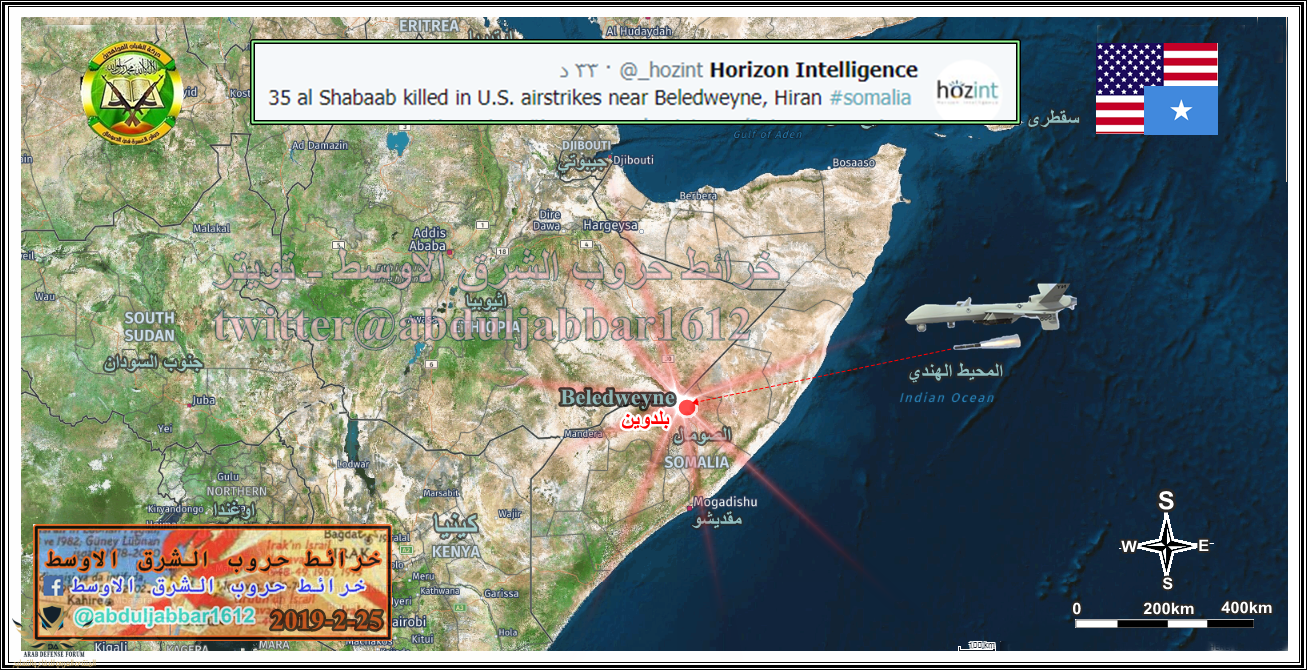Click the Arabic جنوب السودان label

tap(152, 362)
